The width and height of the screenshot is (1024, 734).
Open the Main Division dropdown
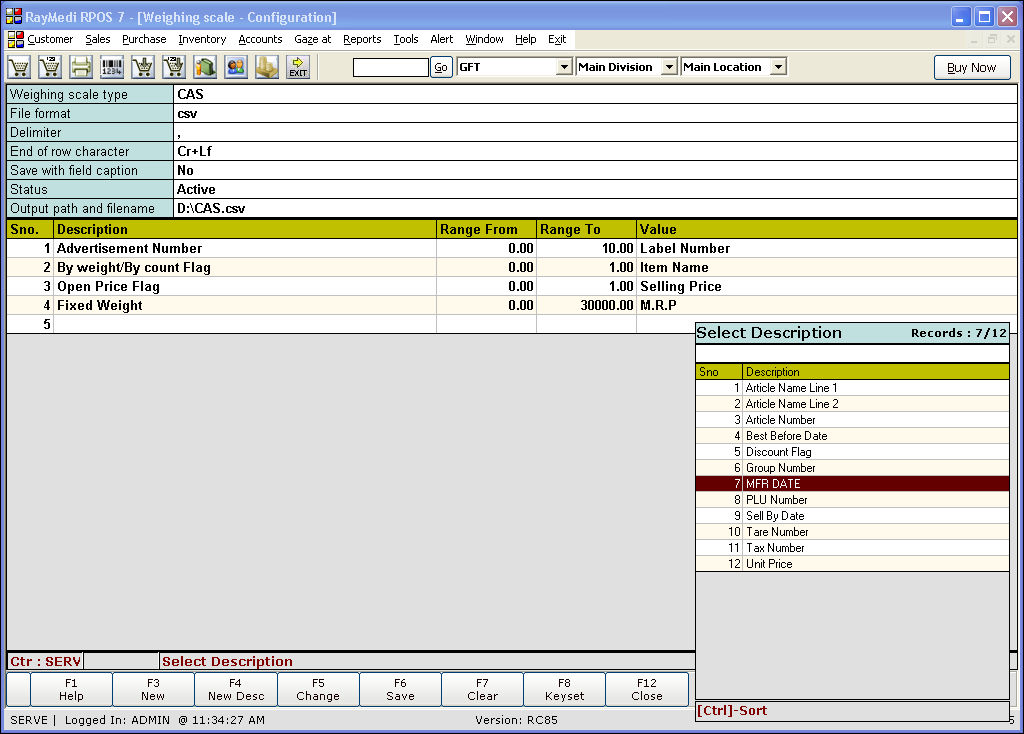pos(667,67)
